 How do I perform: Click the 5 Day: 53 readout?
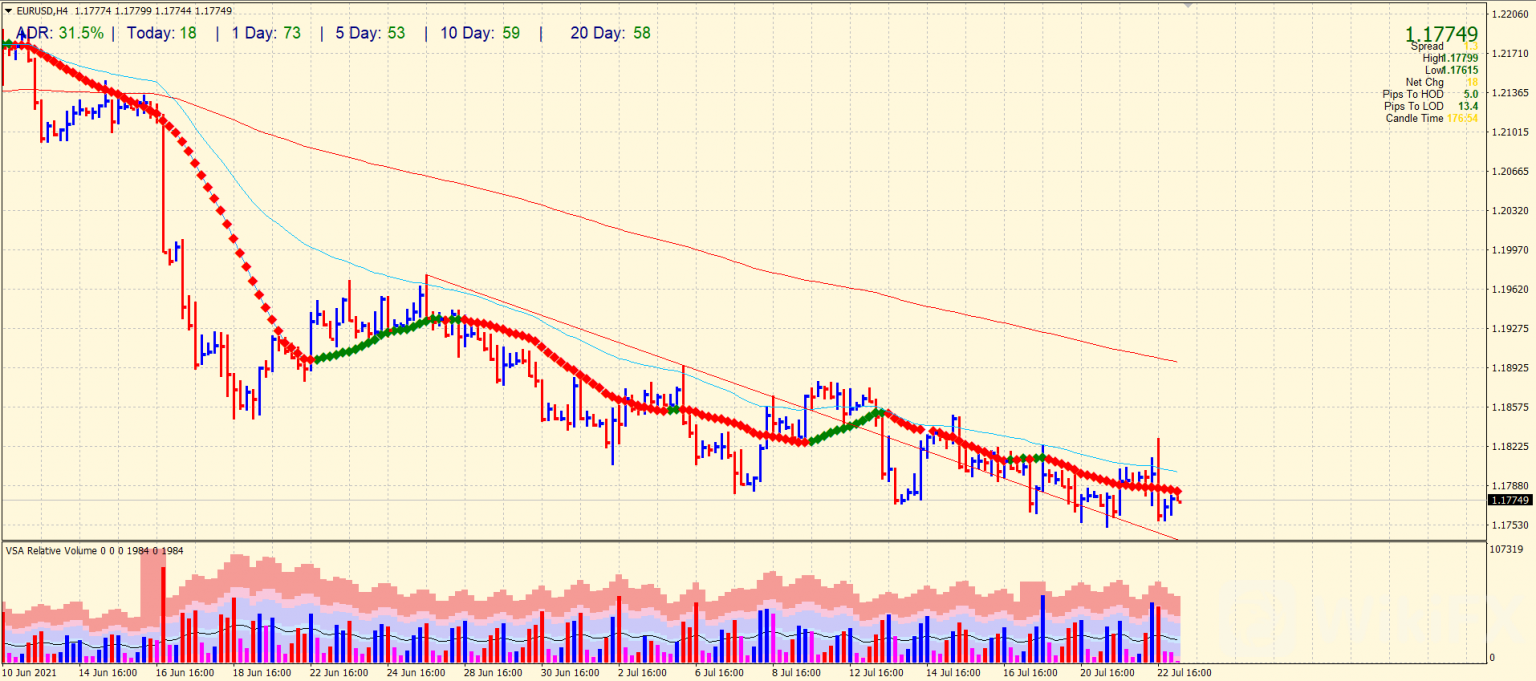pyautogui.click(x=370, y=33)
